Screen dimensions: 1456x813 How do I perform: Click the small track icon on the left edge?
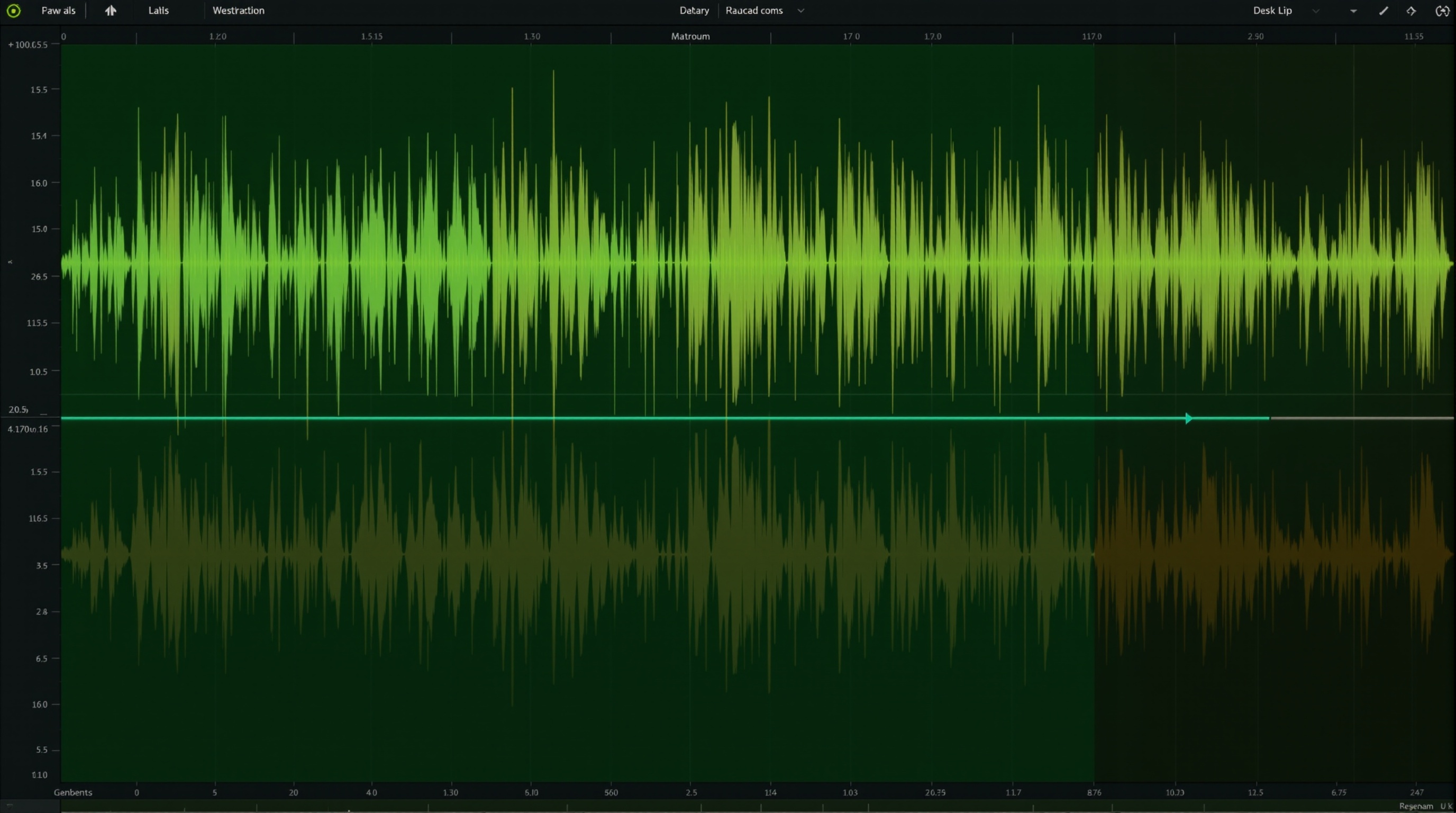coord(11,261)
